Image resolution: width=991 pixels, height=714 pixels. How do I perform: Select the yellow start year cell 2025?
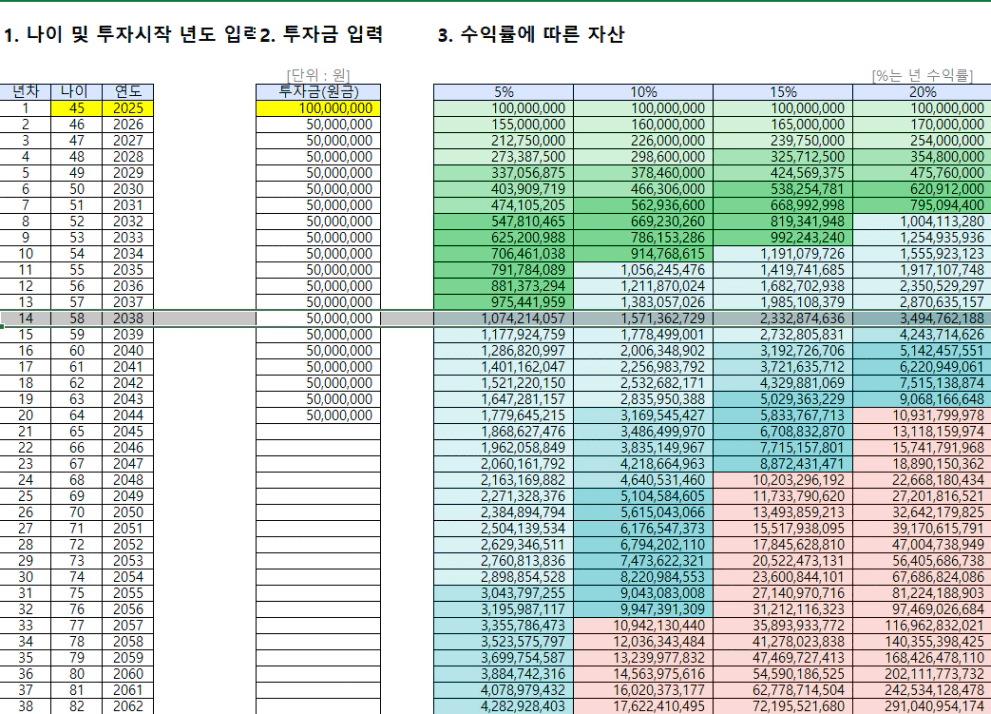pyautogui.click(x=128, y=108)
